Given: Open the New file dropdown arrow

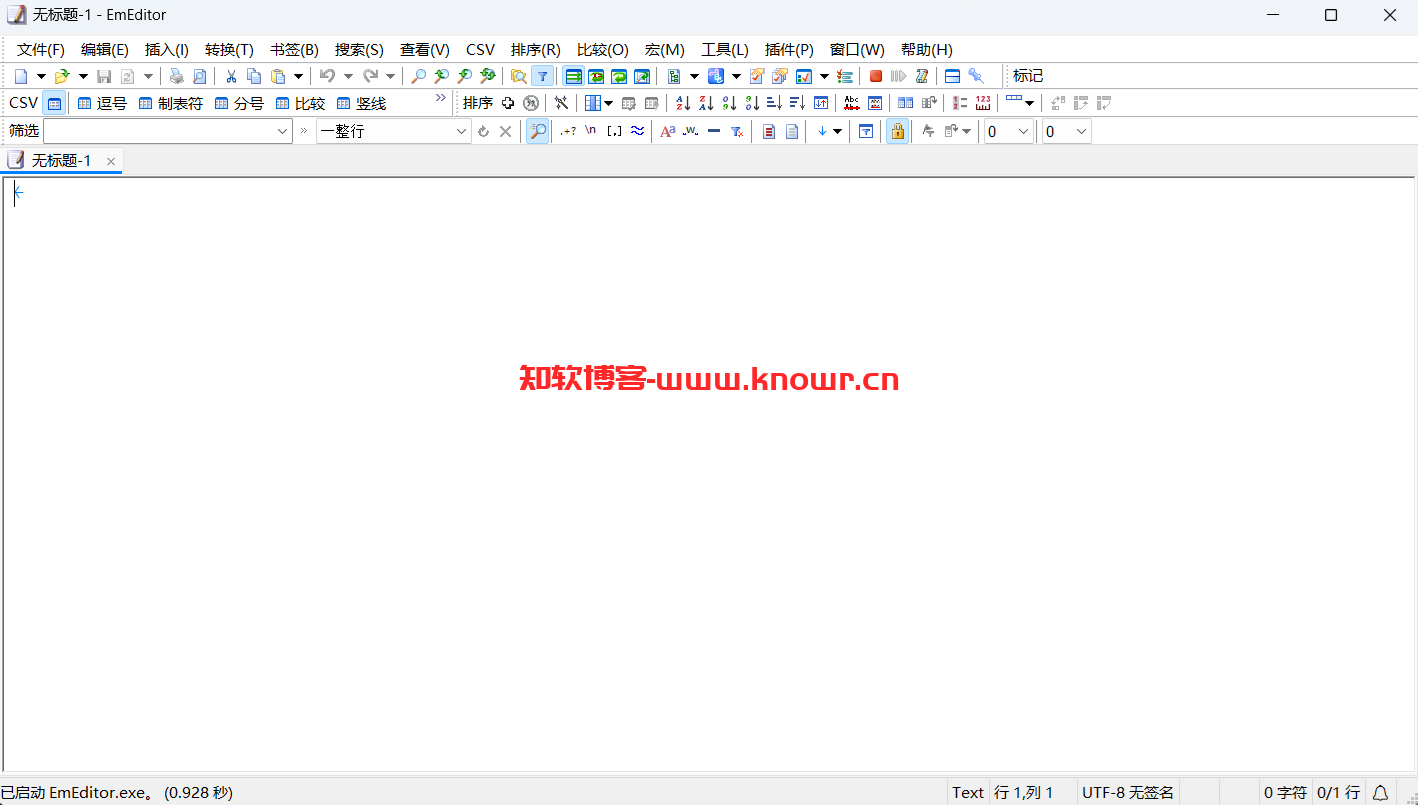Looking at the screenshot, I should click(x=41, y=76).
